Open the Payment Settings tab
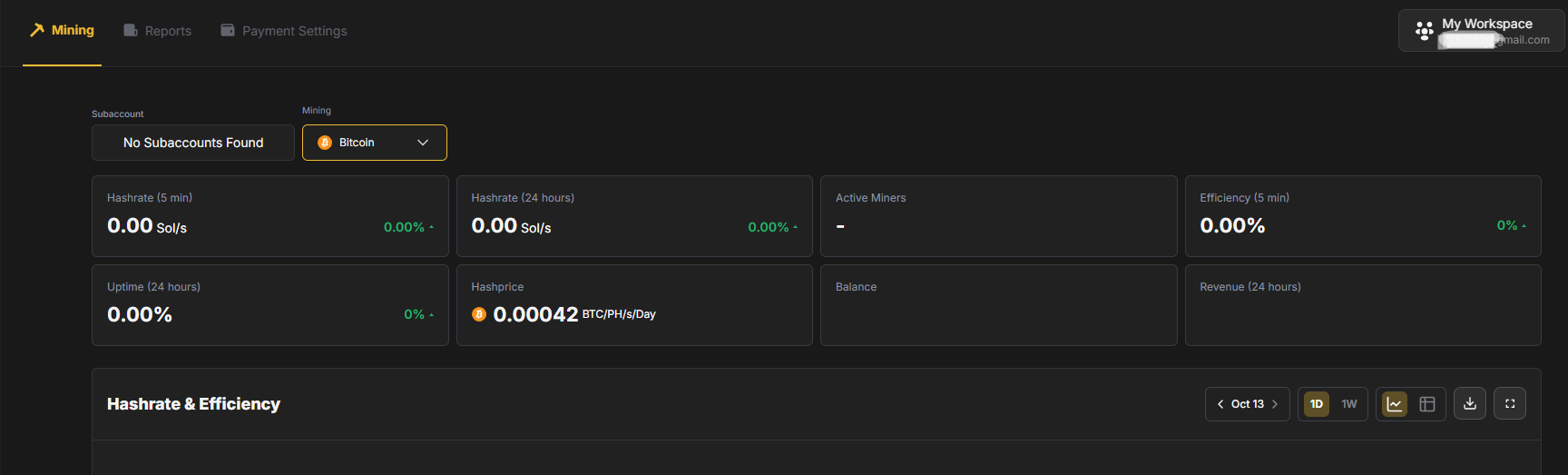Viewport: 1568px width, 475px height. [x=284, y=31]
